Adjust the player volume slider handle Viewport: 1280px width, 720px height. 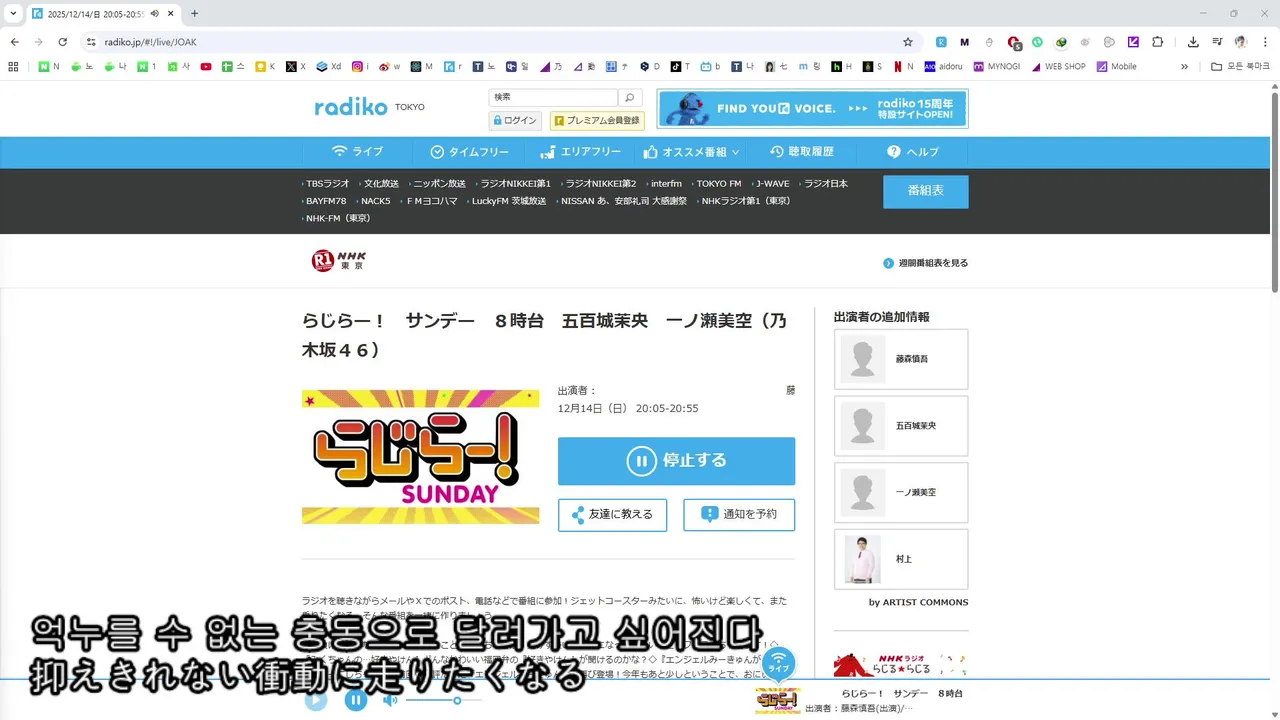457,700
